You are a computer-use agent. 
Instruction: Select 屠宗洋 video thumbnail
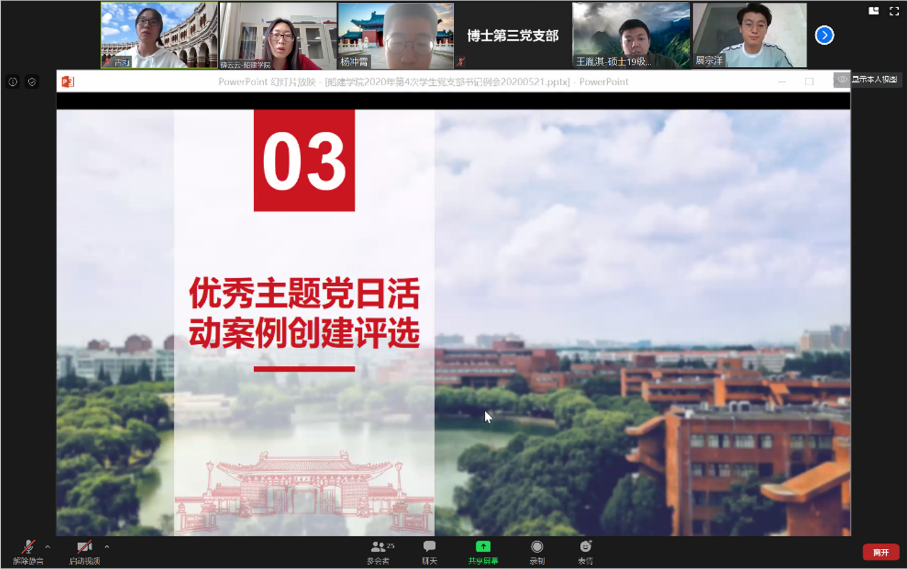tap(749, 35)
